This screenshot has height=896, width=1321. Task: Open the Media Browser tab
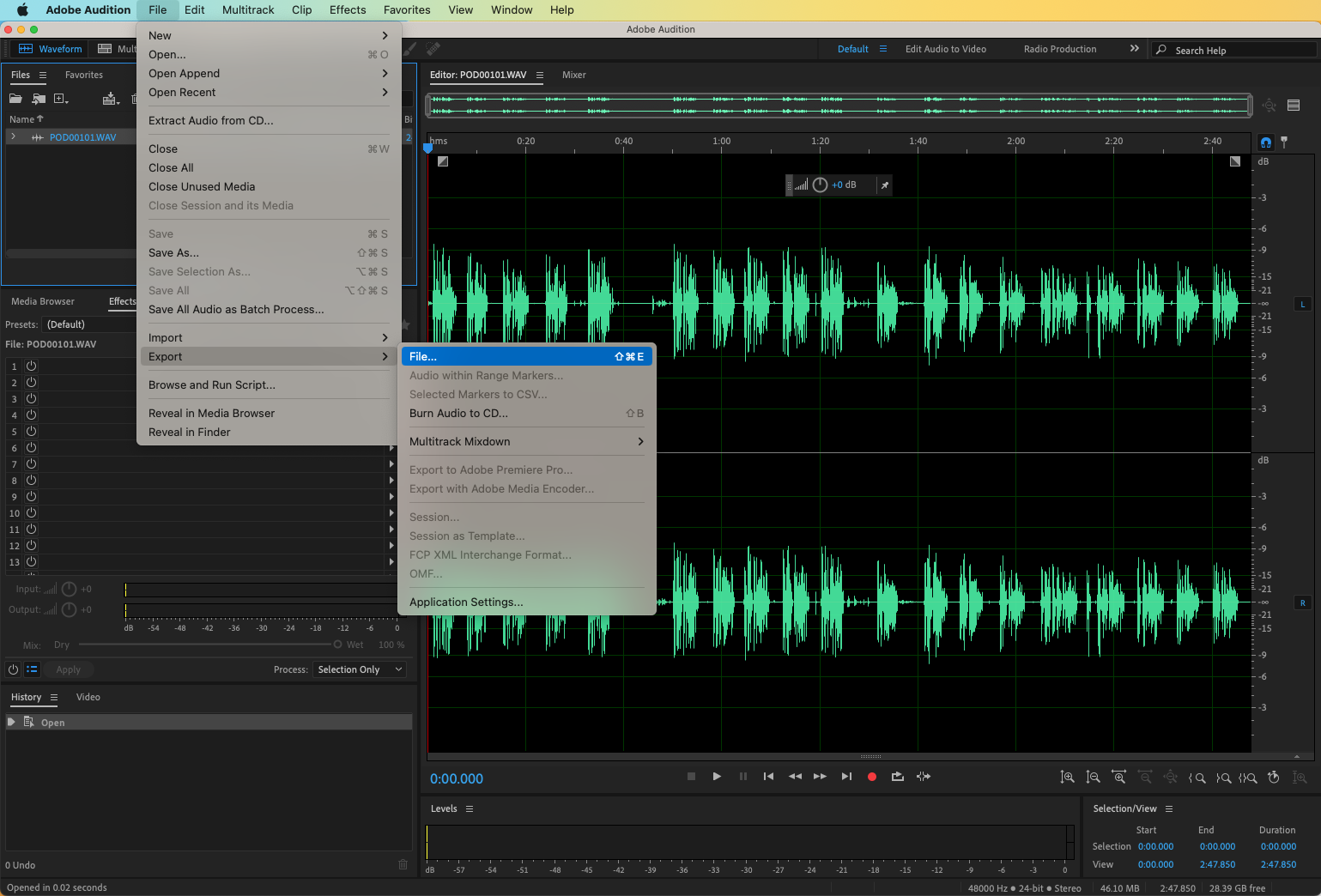click(43, 301)
